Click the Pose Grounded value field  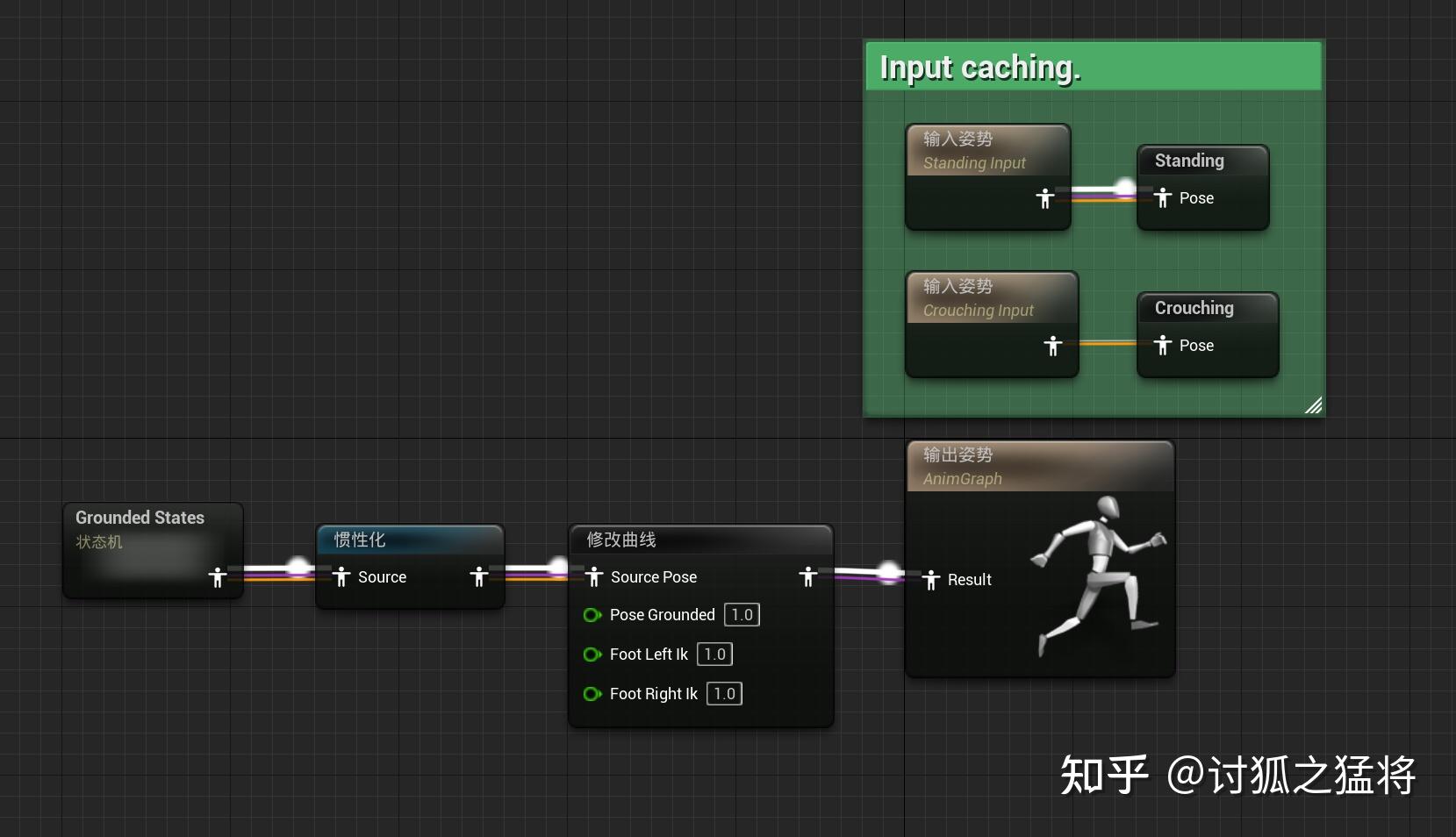point(742,614)
